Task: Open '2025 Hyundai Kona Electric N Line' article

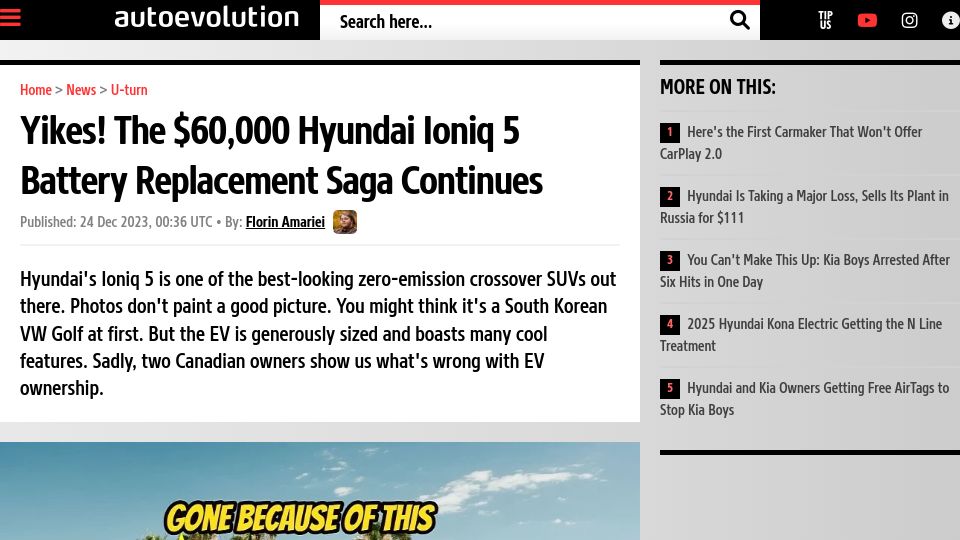Action: pyautogui.click(x=801, y=335)
